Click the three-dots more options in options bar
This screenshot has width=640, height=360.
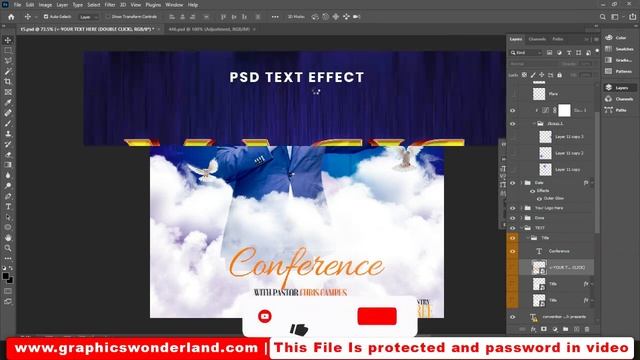point(275,17)
